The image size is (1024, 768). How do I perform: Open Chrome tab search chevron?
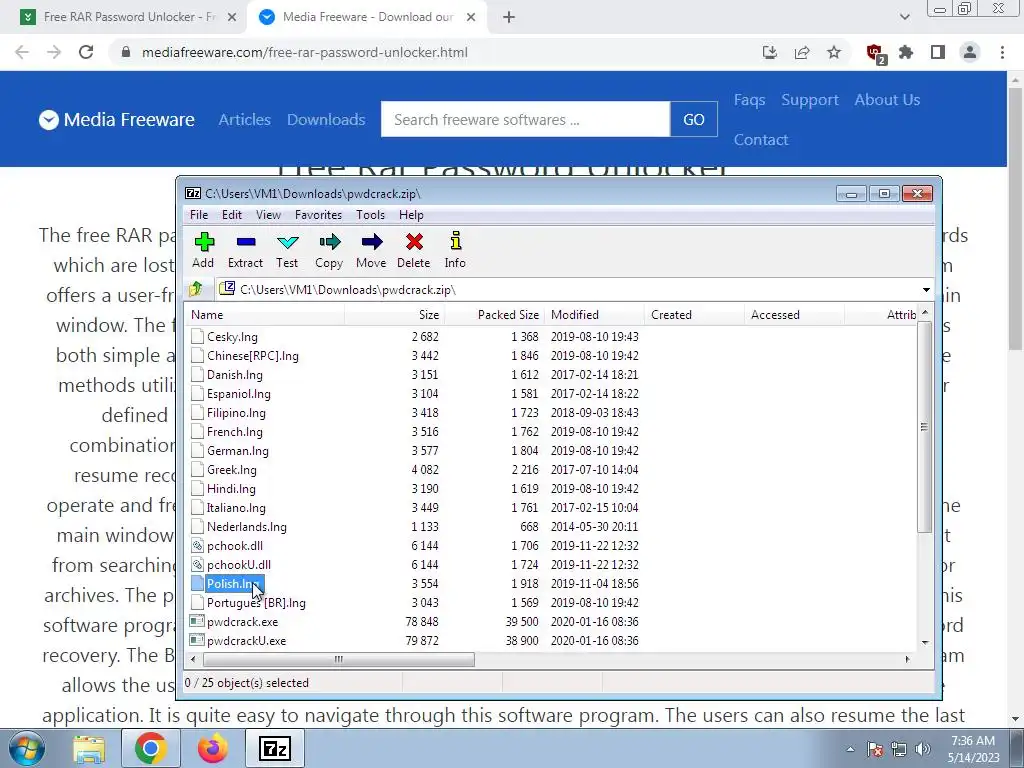pos(904,17)
